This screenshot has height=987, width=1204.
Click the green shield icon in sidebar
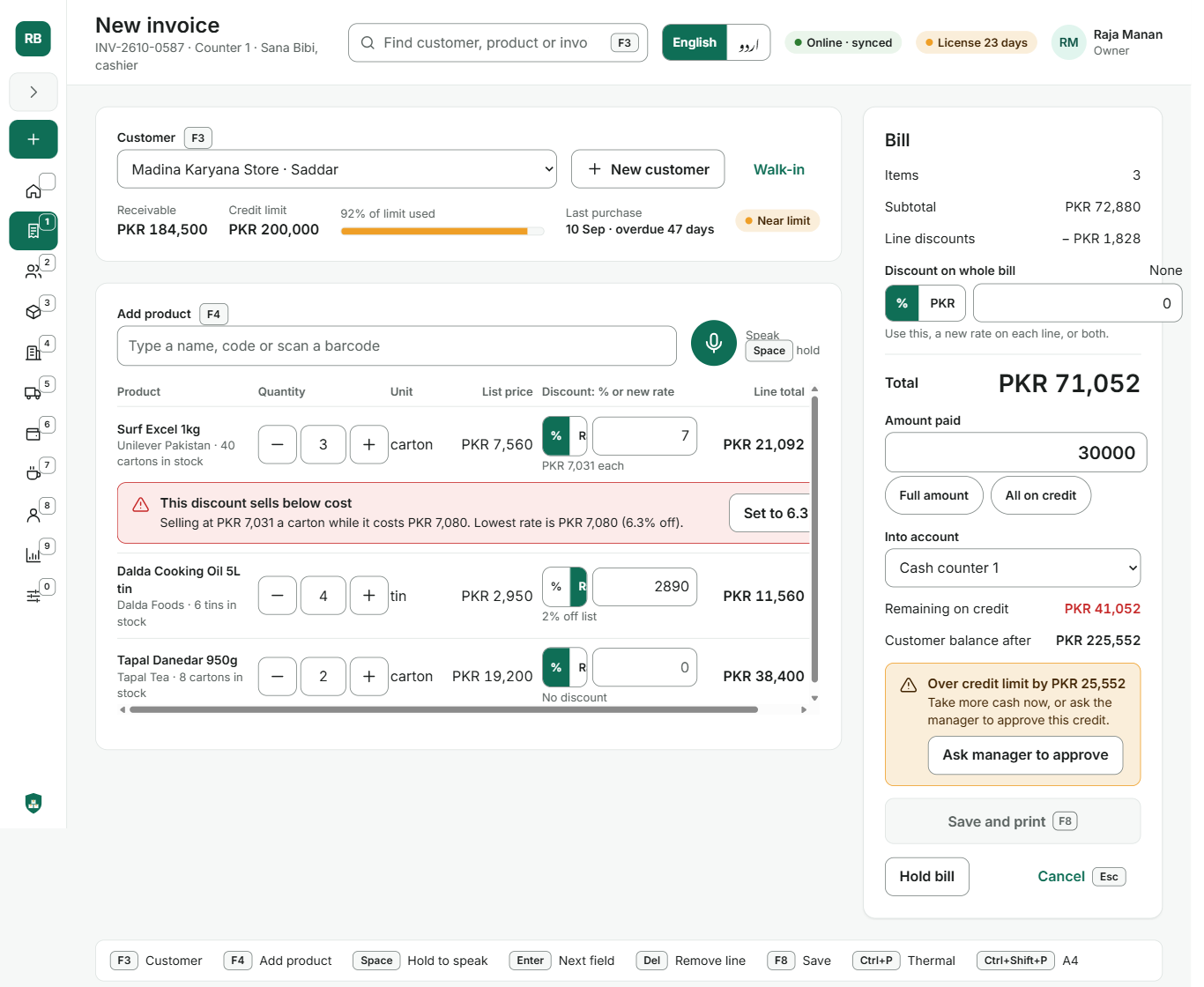point(33,803)
